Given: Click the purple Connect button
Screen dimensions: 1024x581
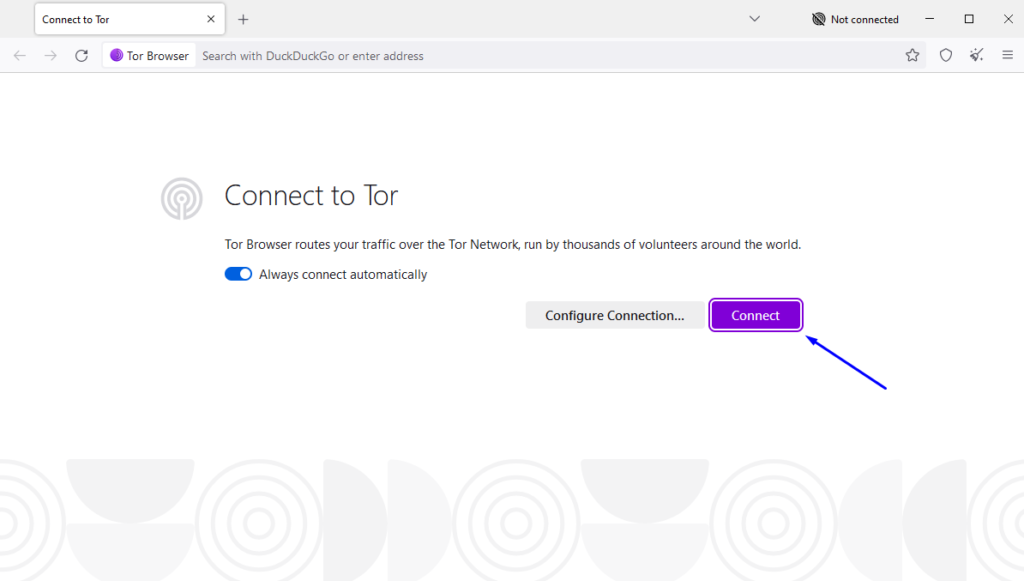Looking at the screenshot, I should coord(756,315).
